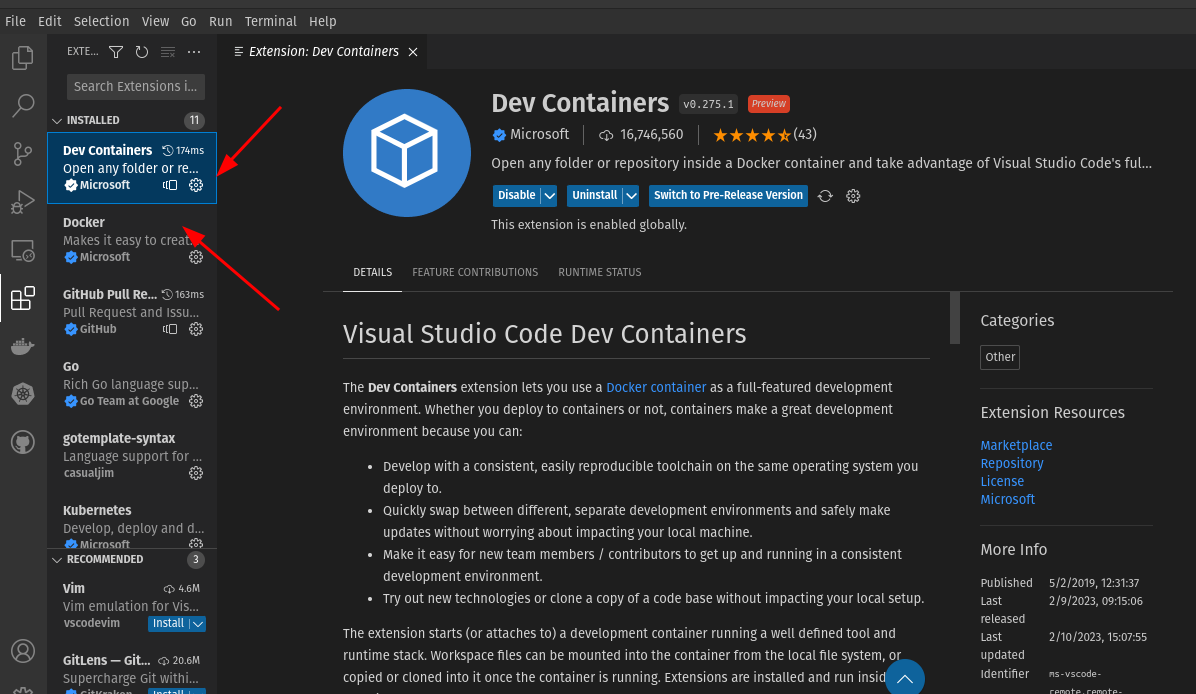The width and height of the screenshot is (1196, 694).
Task: Click the details page vertical scrollbar
Action: click(954, 318)
